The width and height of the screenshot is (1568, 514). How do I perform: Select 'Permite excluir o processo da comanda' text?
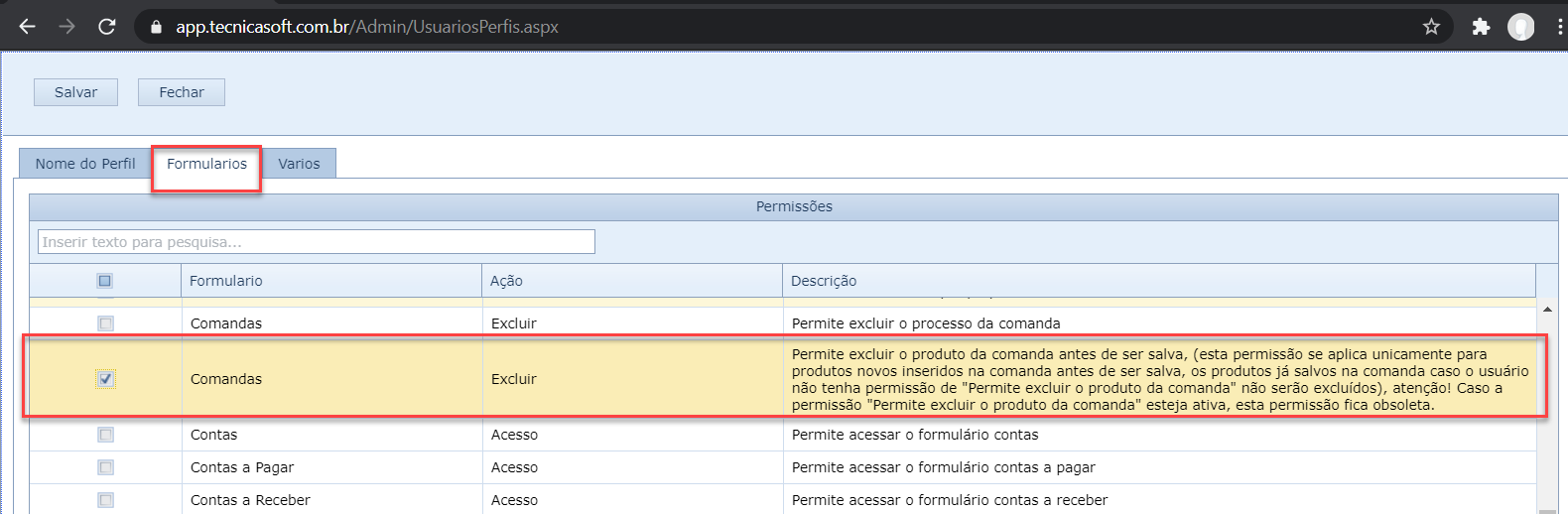click(926, 323)
